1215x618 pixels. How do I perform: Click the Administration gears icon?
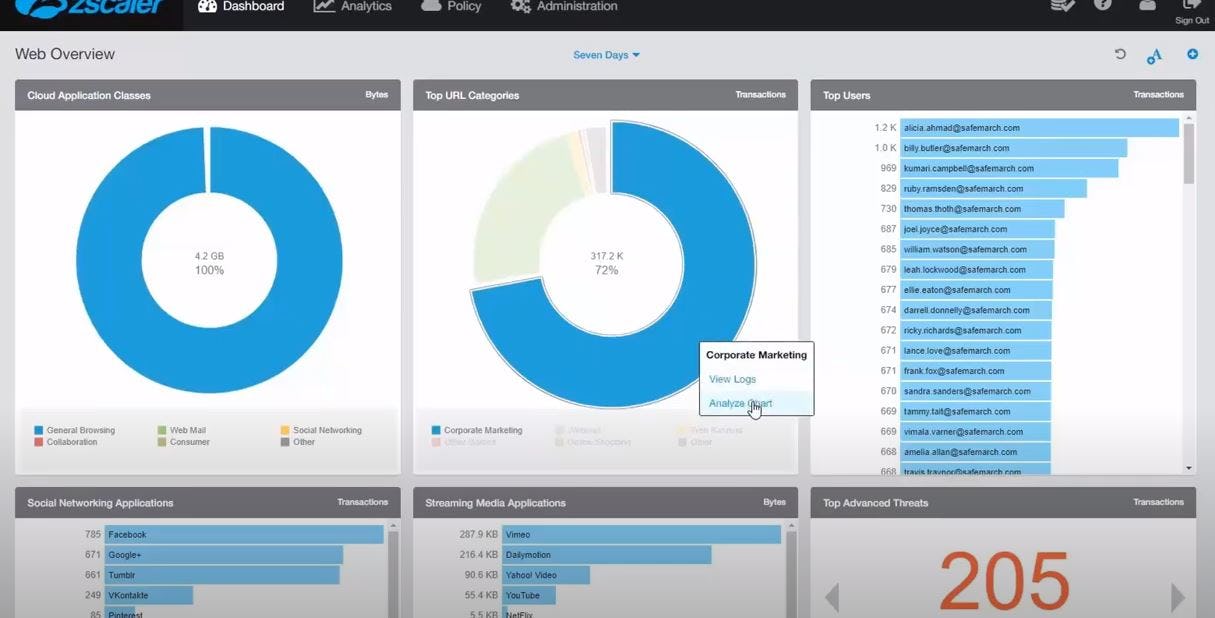coord(520,7)
